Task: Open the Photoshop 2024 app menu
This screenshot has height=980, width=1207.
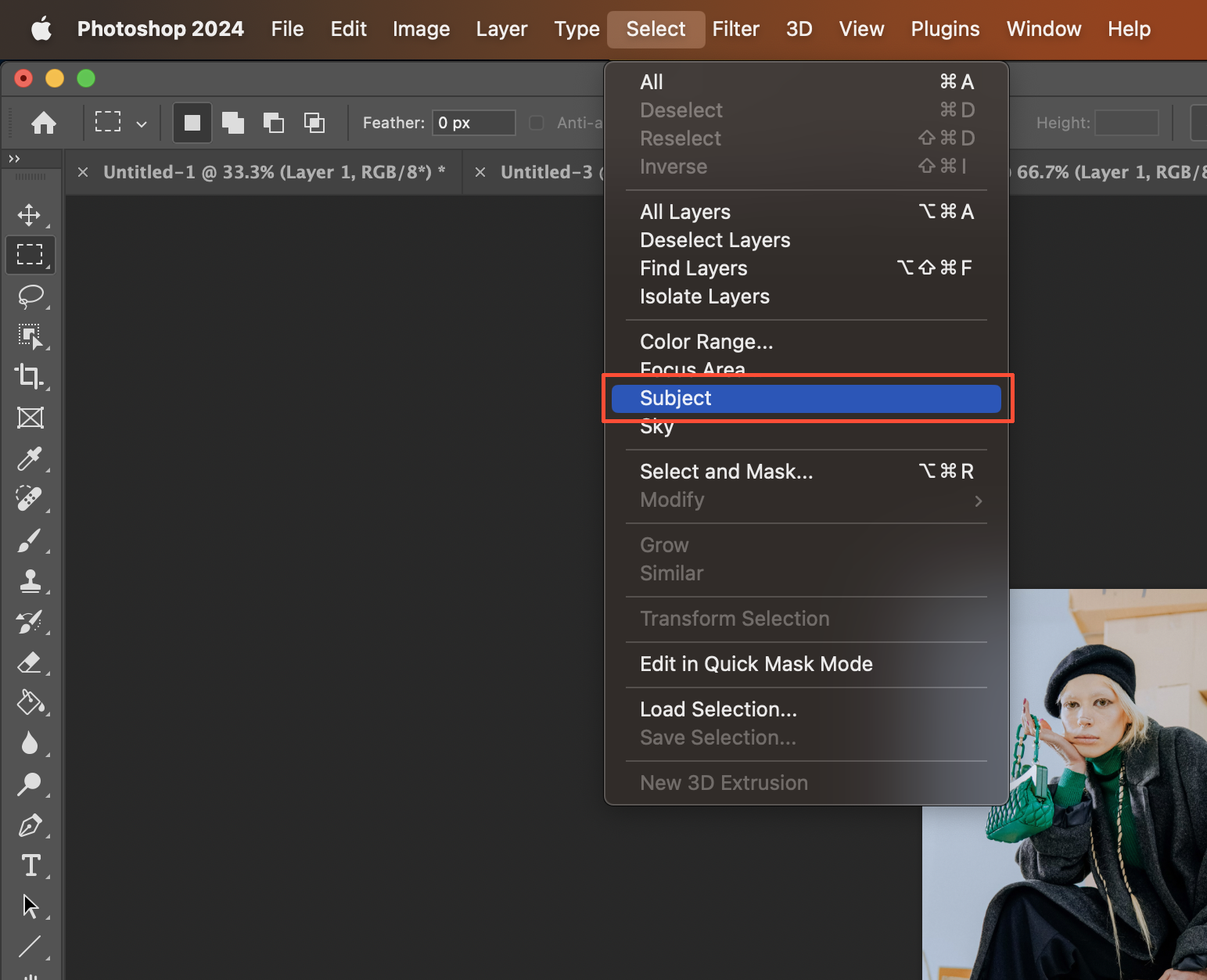Action: [160, 29]
